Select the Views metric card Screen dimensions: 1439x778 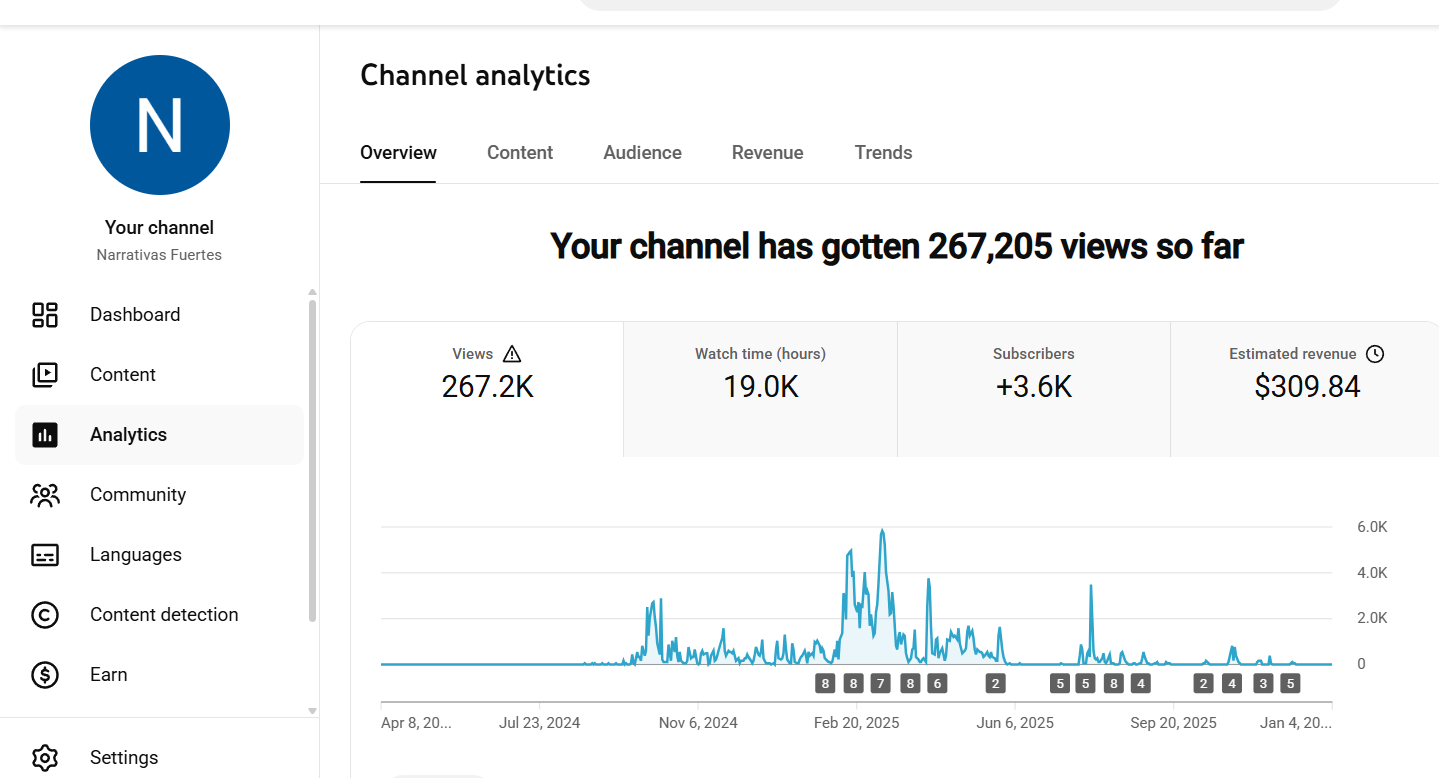click(x=488, y=390)
